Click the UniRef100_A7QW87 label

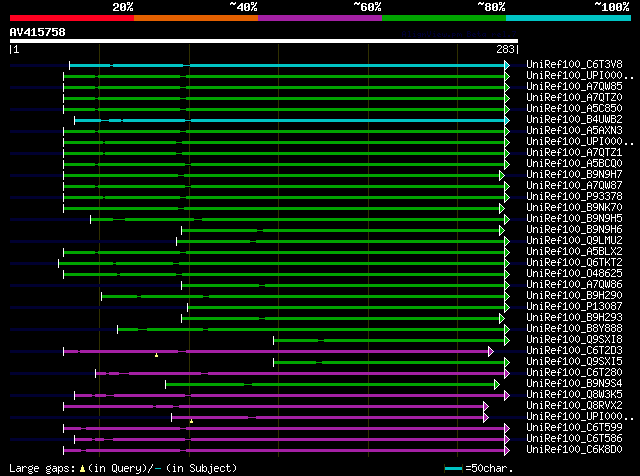(x=574, y=185)
